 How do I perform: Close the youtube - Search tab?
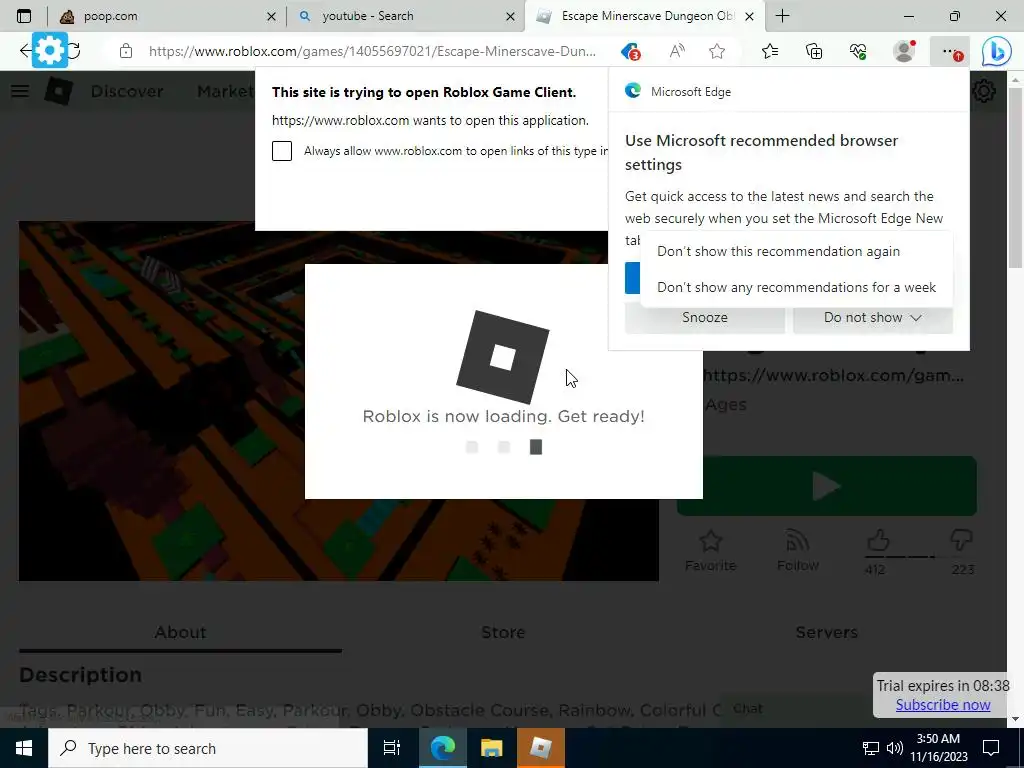click(511, 16)
